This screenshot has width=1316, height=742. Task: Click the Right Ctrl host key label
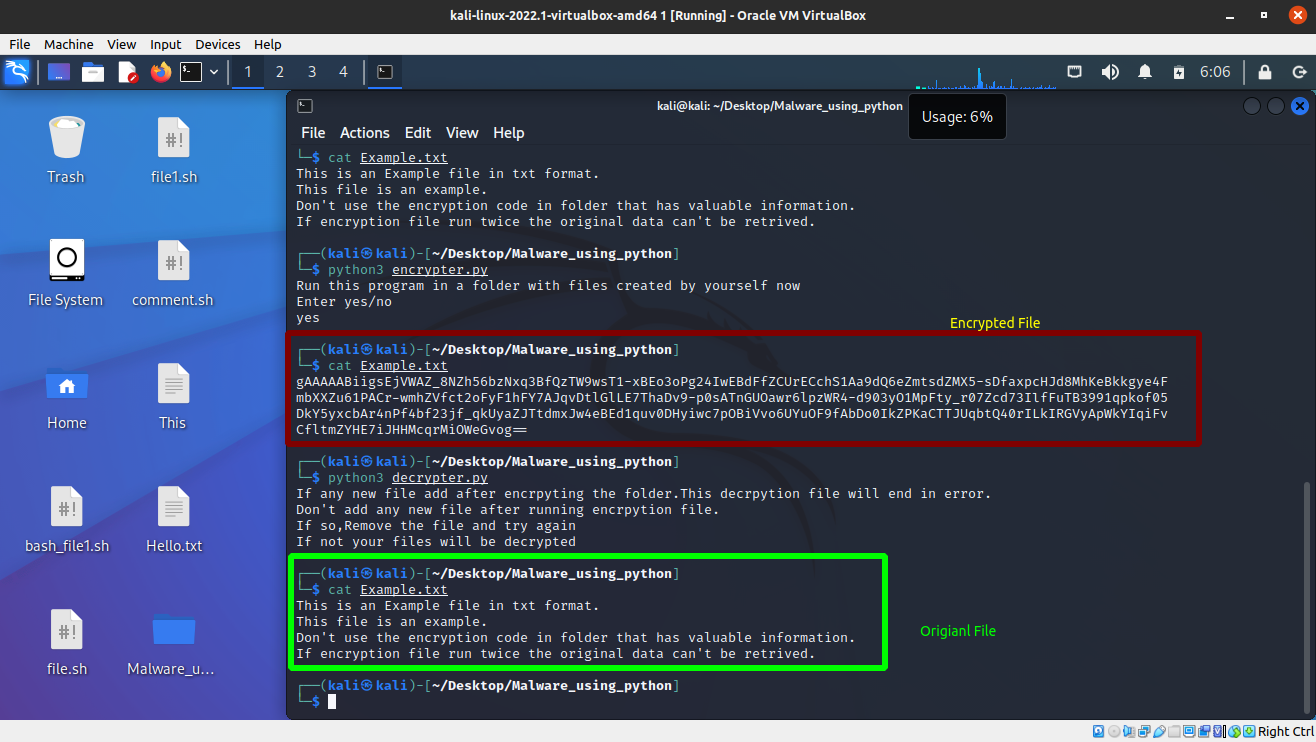1286,731
